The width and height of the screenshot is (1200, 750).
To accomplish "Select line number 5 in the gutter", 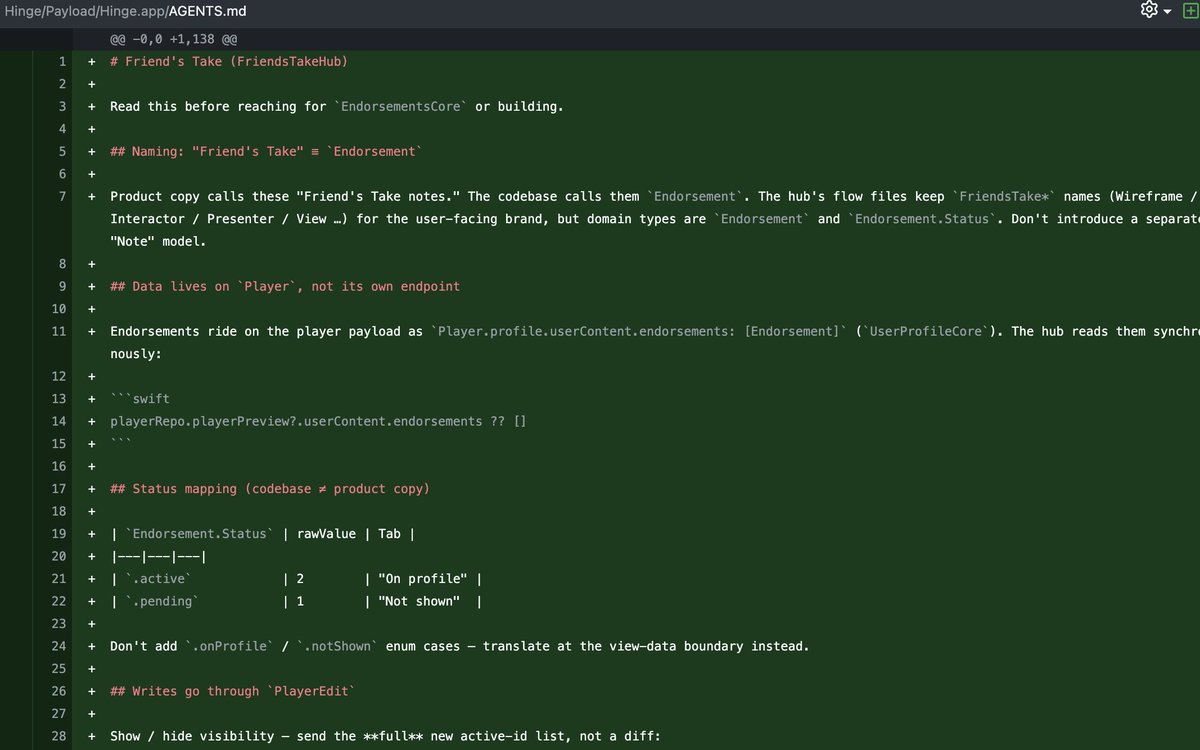I will (62, 151).
